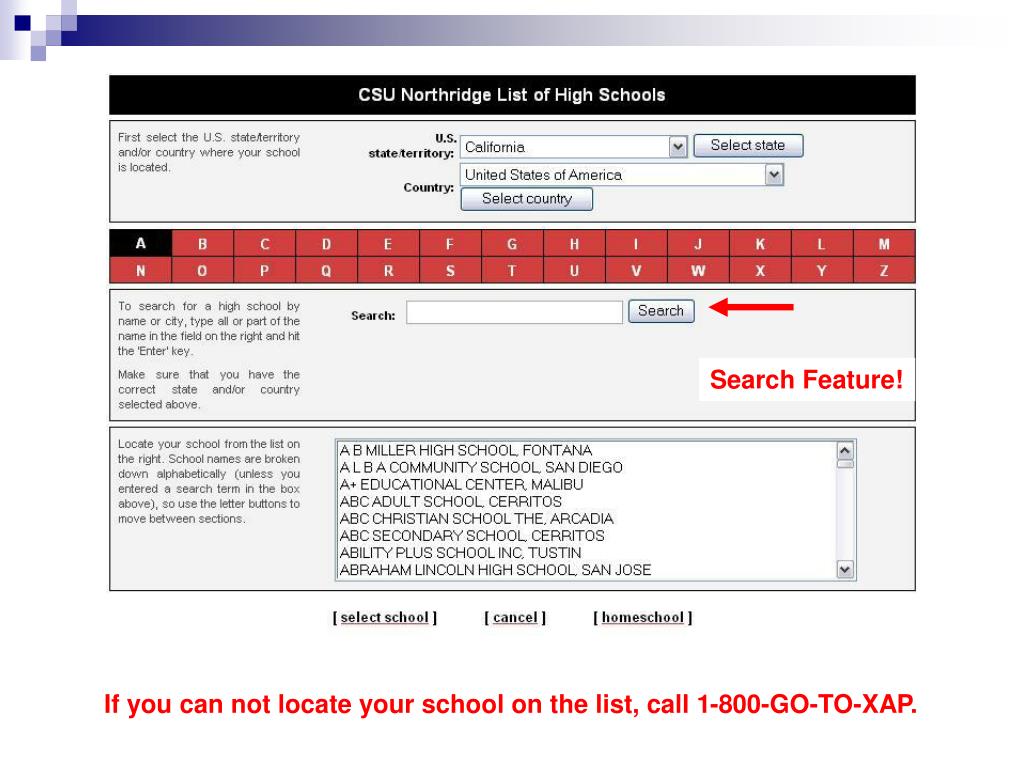Click the Select country button
Viewport: 1024px width, 768px height.
point(526,199)
